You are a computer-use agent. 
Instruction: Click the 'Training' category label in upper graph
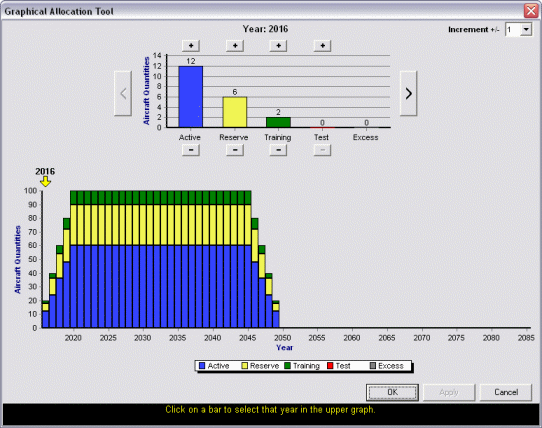(x=278, y=138)
